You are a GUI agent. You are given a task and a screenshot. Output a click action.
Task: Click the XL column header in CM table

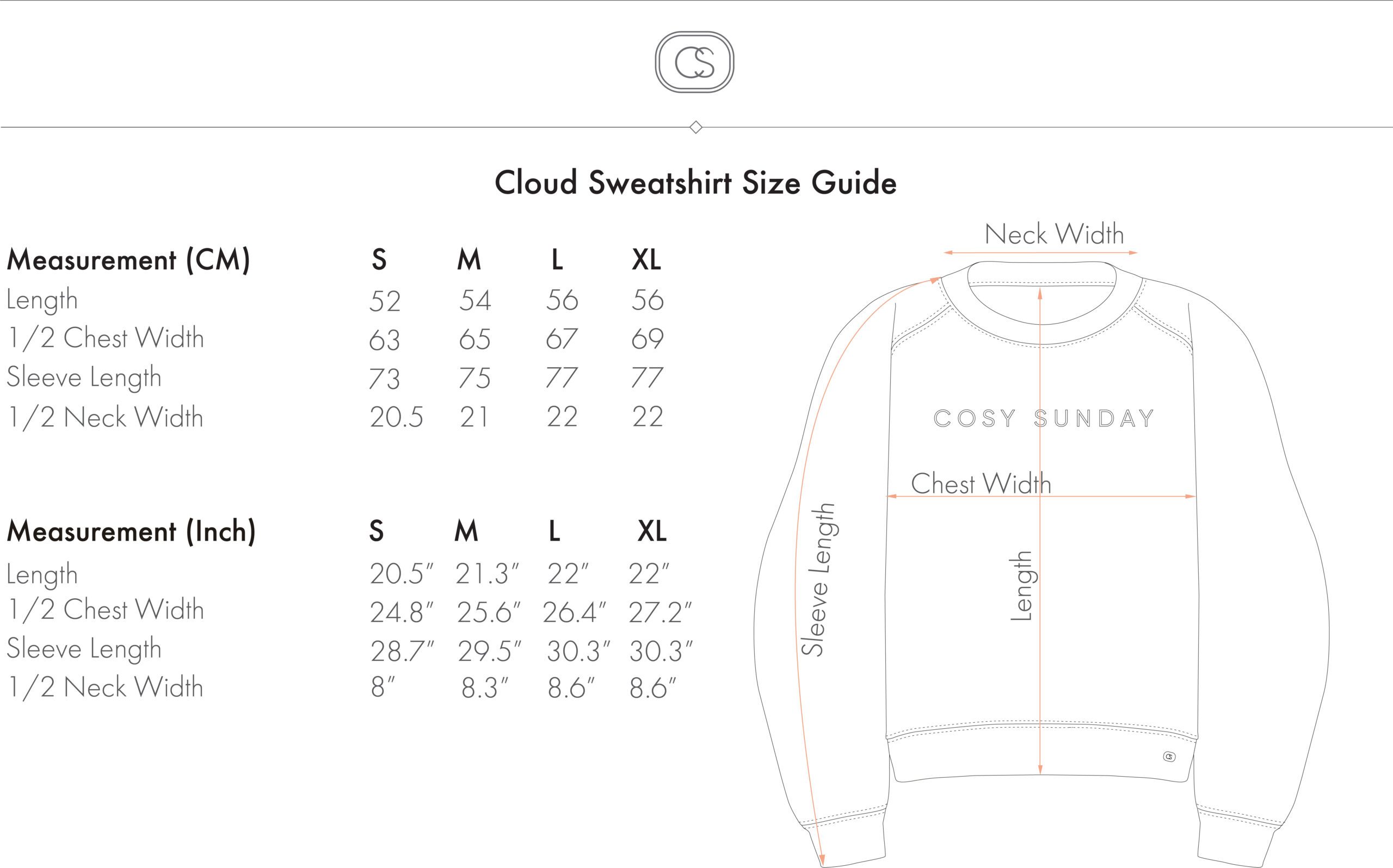coord(646,259)
